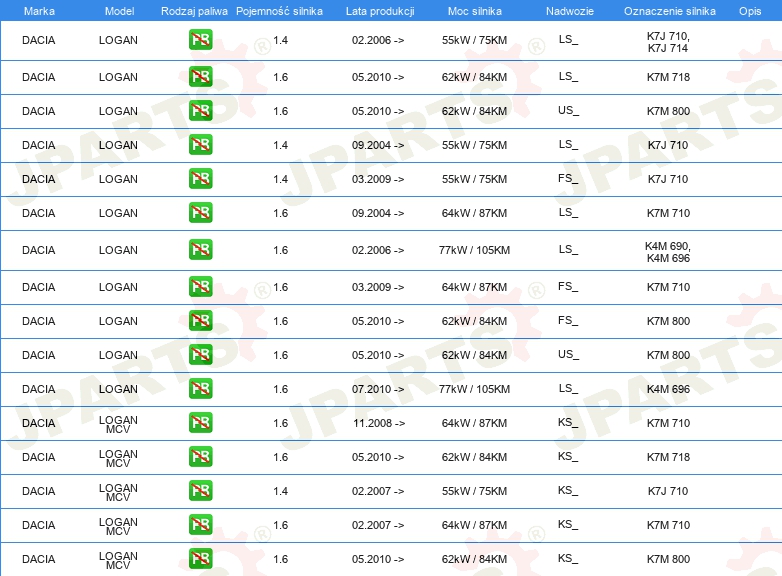Select the KS_ body cell in the 11.2008 row
The height and width of the screenshot is (576, 782).
(x=568, y=422)
